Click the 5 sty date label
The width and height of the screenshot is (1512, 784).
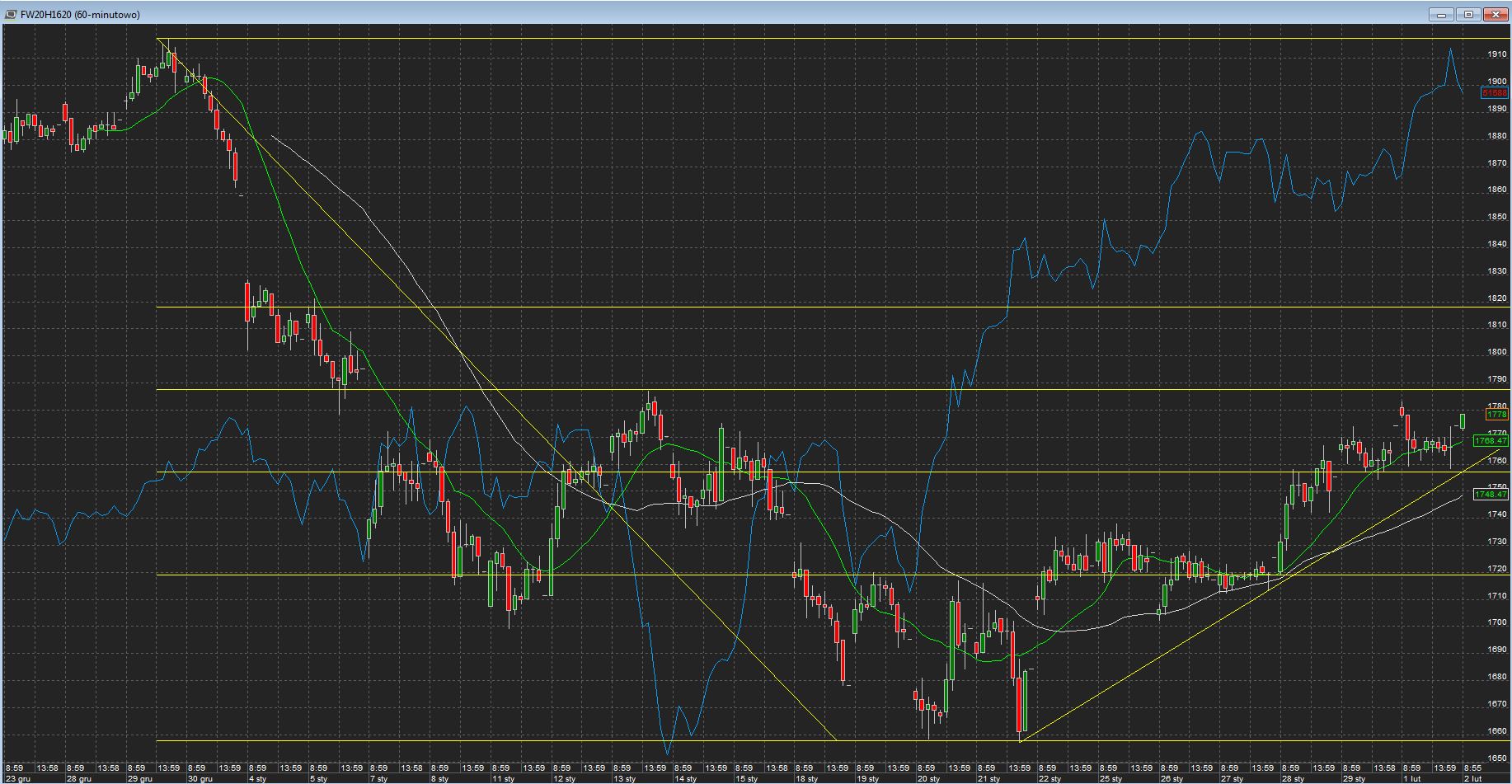pos(319,778)
